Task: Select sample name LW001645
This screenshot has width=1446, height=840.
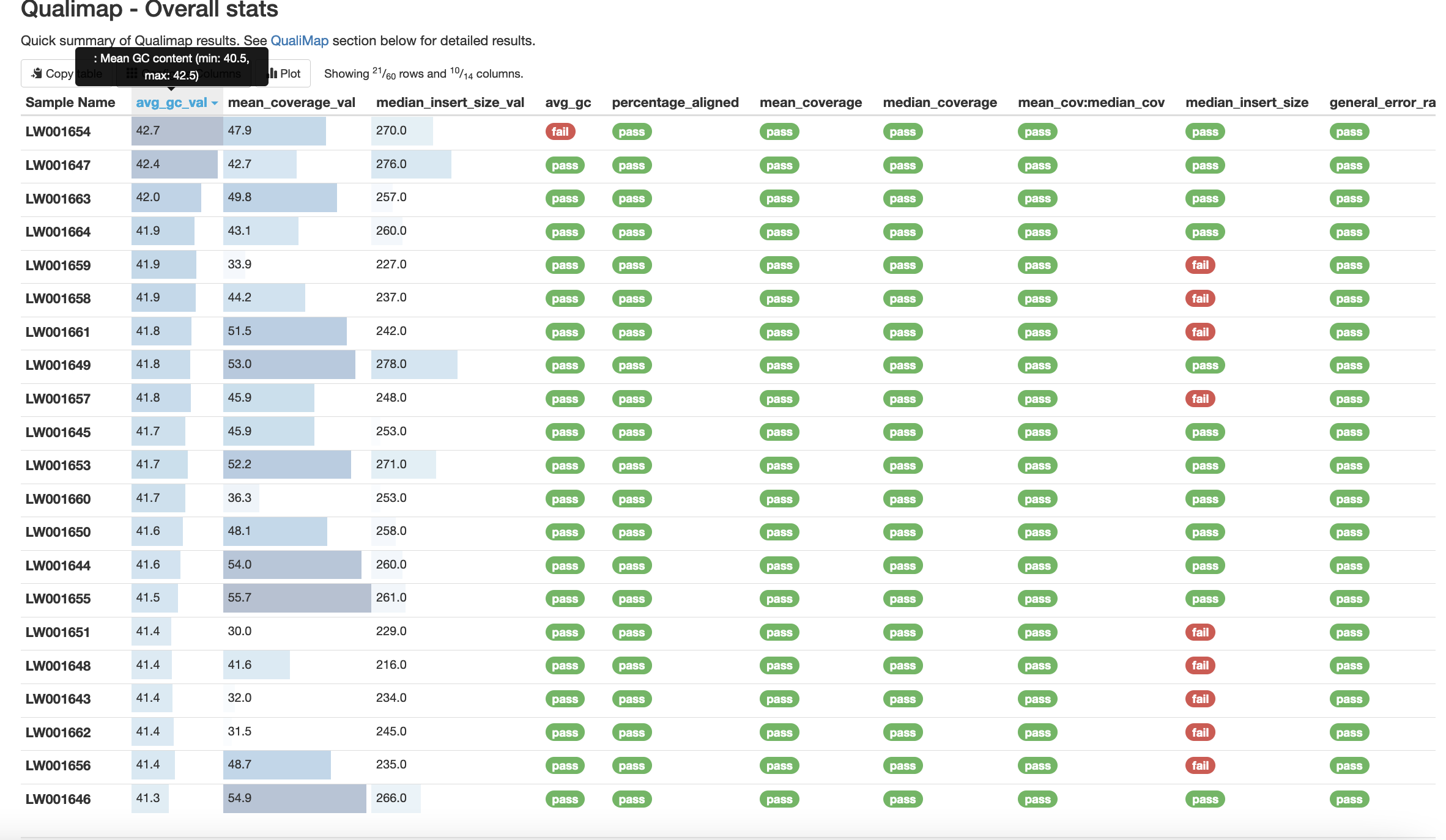Action: pyautogui.click(x=58, y=432)
